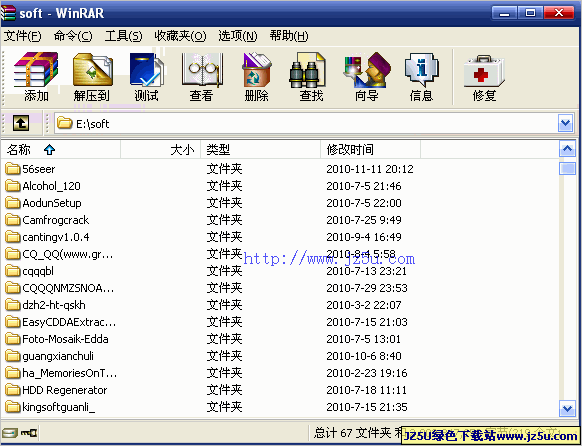Click the date 2010-7-29 23:53
Viewport: 582px width, 446px height.
(x=367, y=288)
